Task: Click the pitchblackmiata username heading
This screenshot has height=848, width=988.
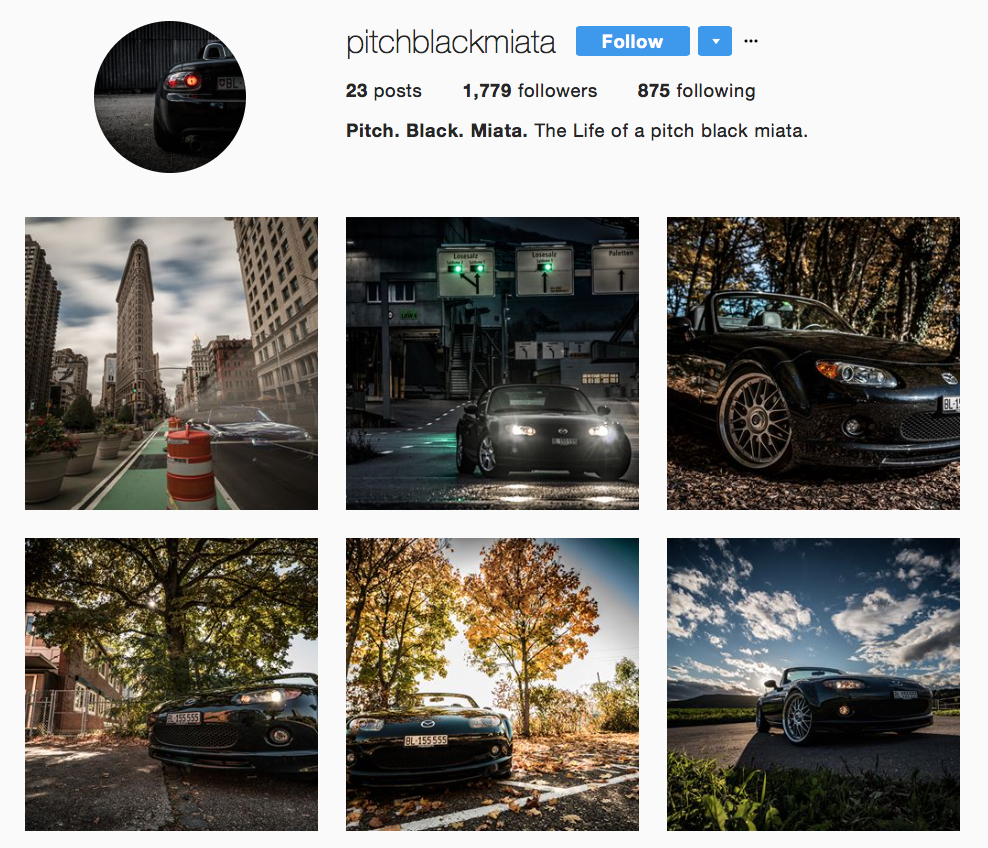Action: click(451, 42)
